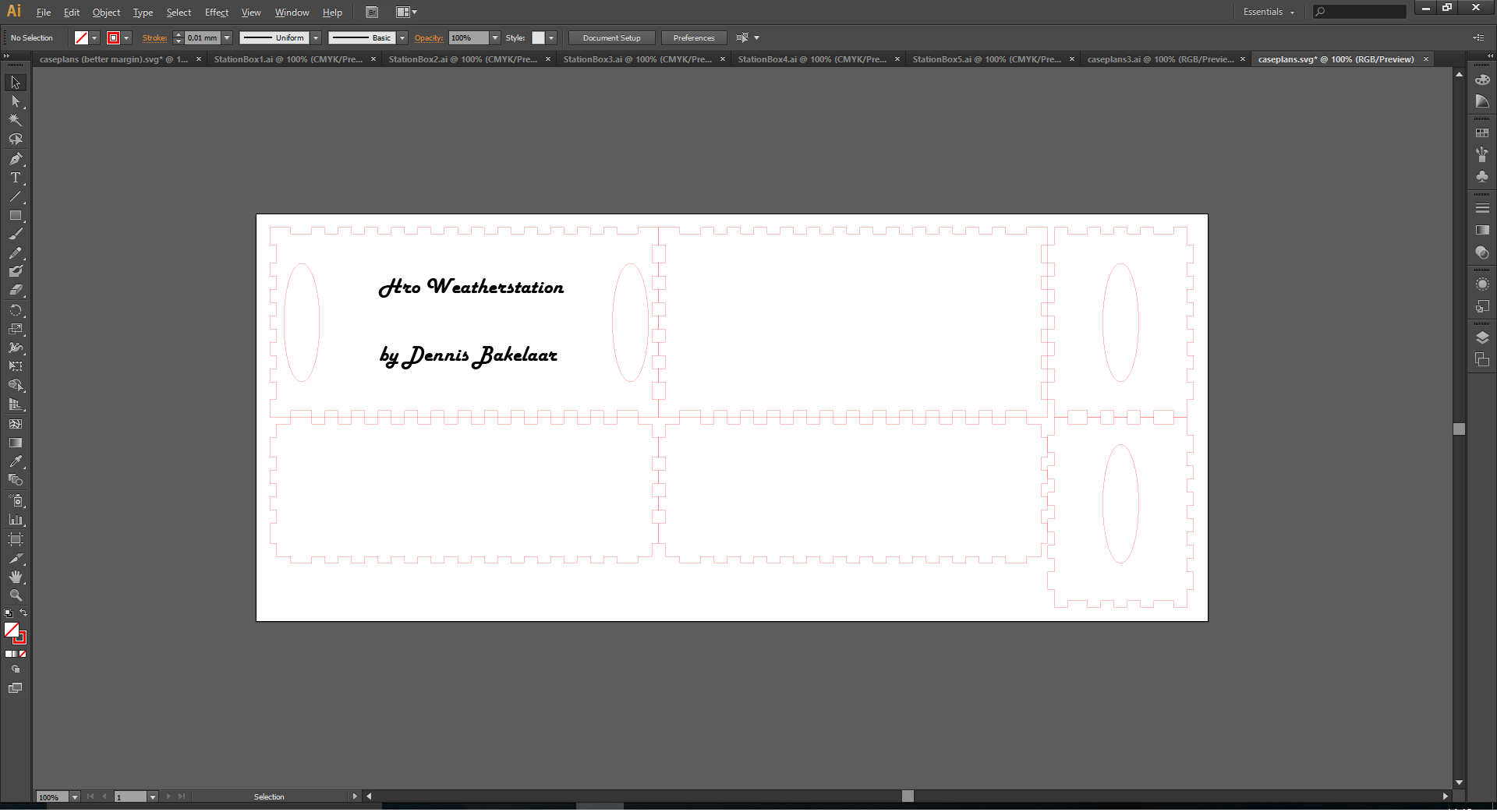Choose the Rectangle tool
The width and height of the screenshot is (1497, 812).
[16, 216]
